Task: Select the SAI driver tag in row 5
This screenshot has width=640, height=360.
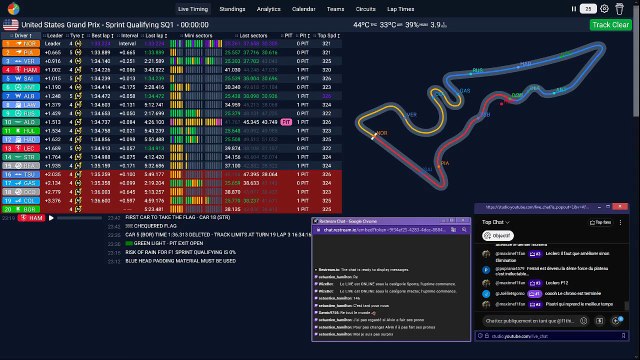Action: pos(21,78)
